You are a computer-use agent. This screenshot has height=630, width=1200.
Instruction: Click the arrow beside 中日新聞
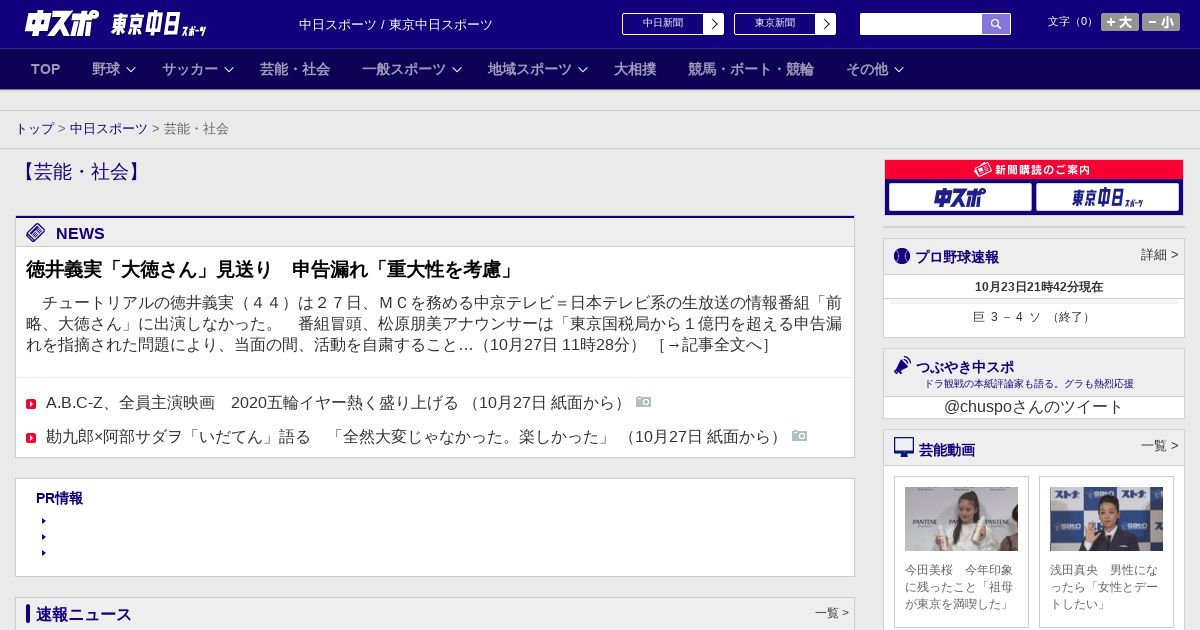(714, 24)
